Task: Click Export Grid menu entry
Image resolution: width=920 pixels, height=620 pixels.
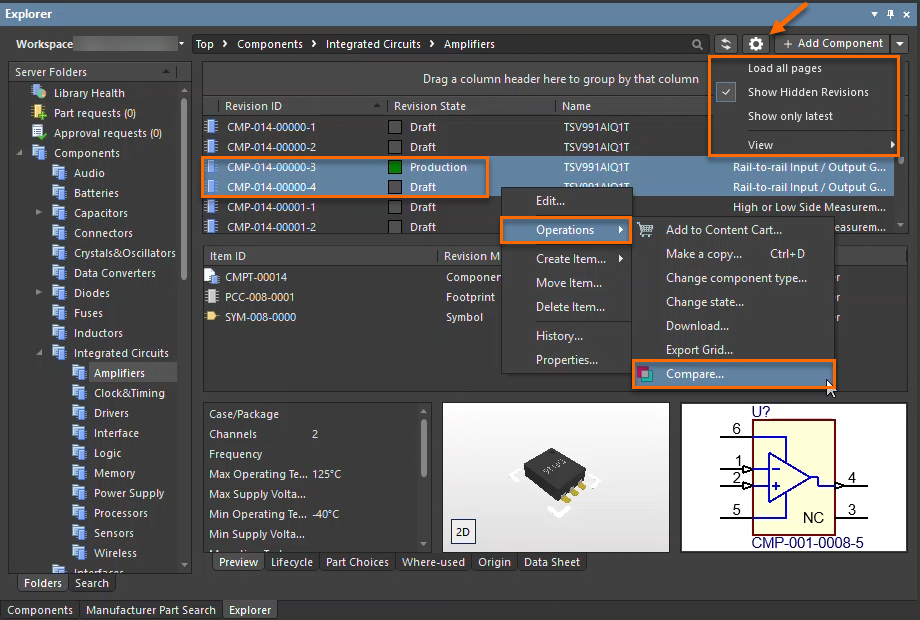Action: pyautogui.click(x=699, y=350)
